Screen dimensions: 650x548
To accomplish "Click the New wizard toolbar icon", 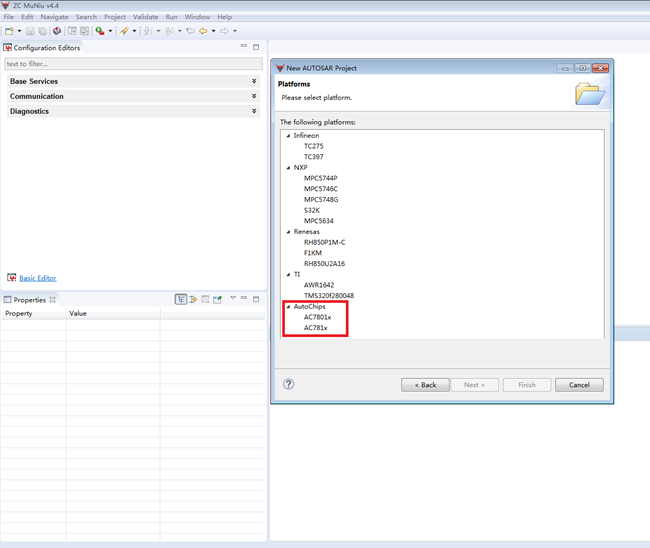I will point(9,31).
